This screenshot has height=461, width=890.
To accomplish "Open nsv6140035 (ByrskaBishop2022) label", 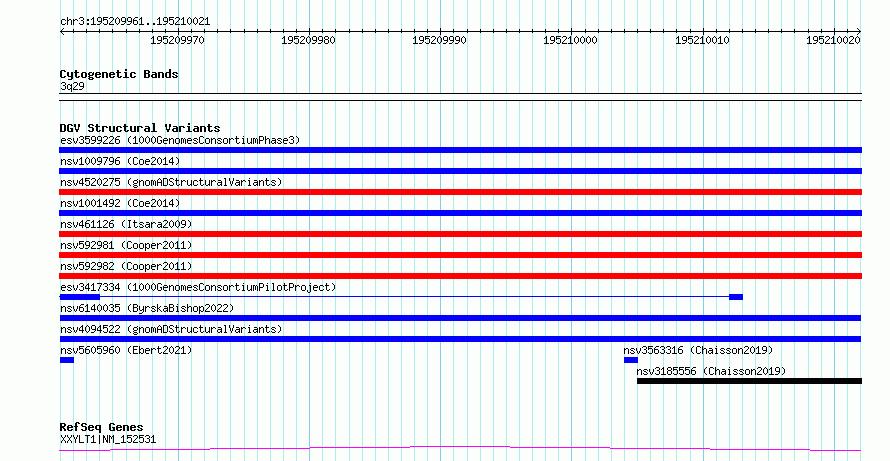I will [x=147, y=308].
